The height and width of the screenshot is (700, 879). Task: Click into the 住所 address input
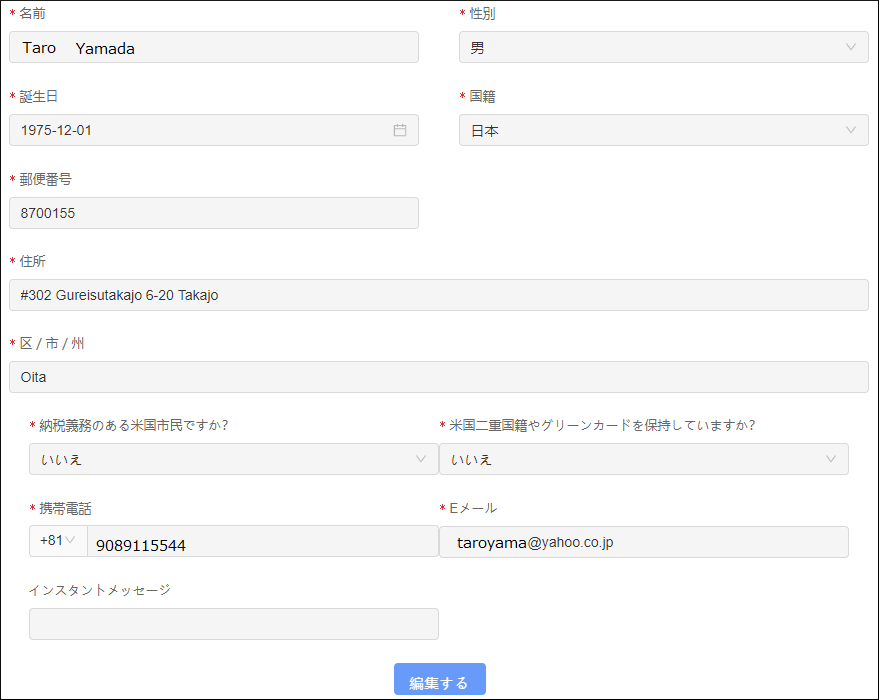(x=438, y=295)
